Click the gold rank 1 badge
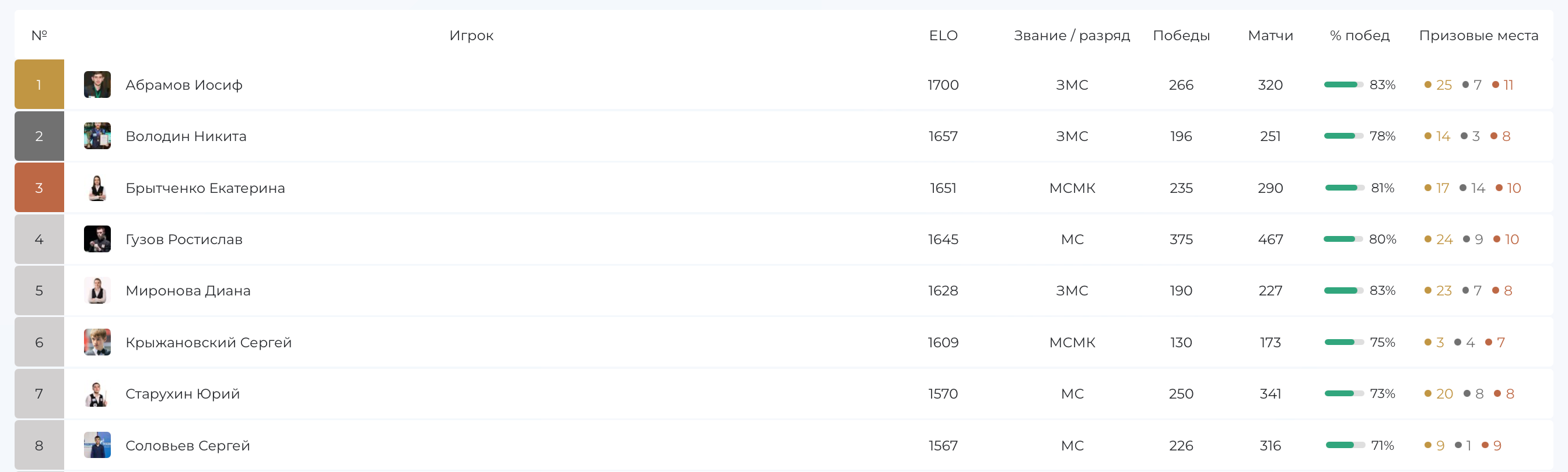Image resolution: width=1568 pixels, height=472 pixels. pos(39,84)
